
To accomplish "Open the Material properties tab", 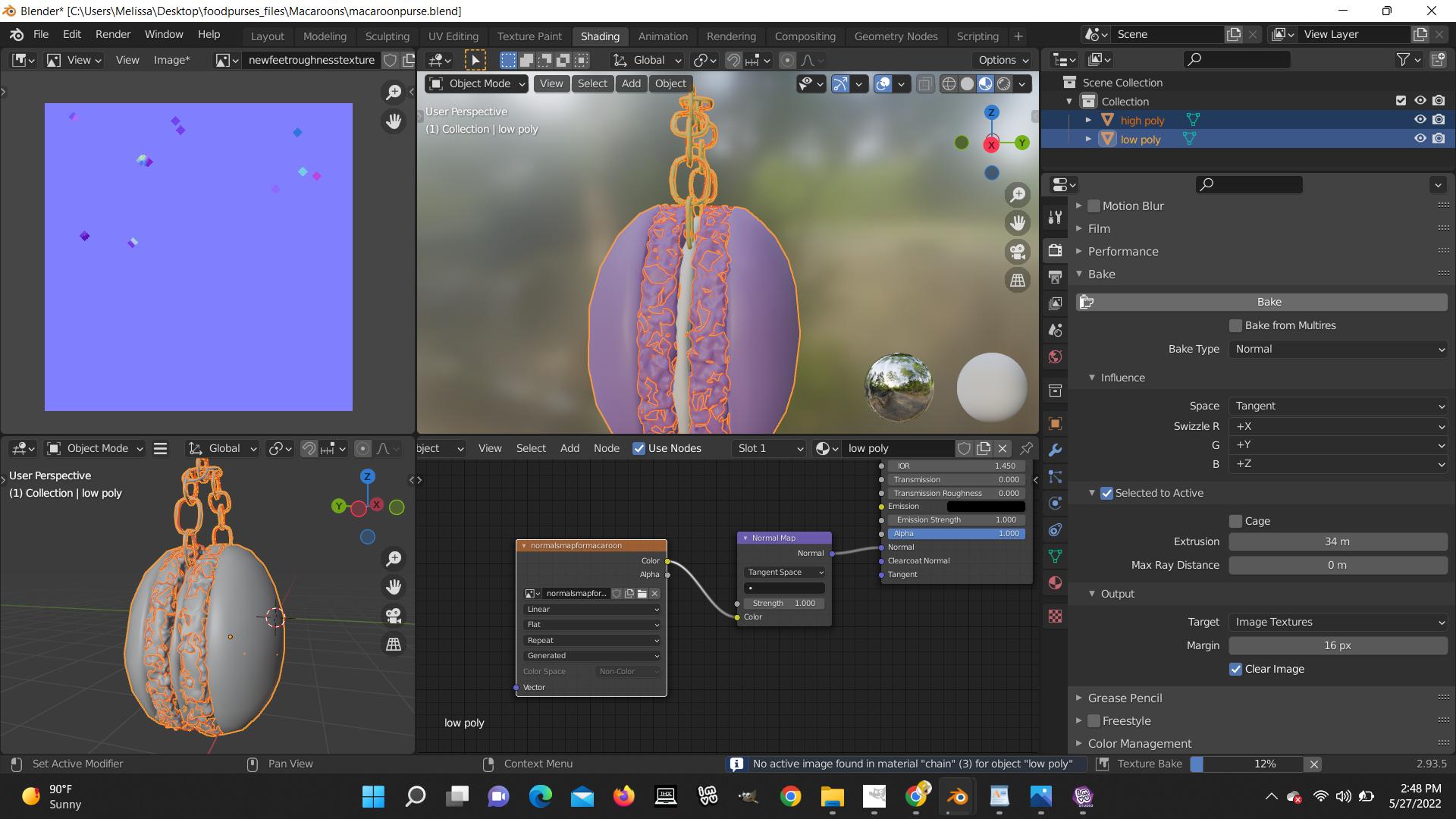I will (1055, 582).
